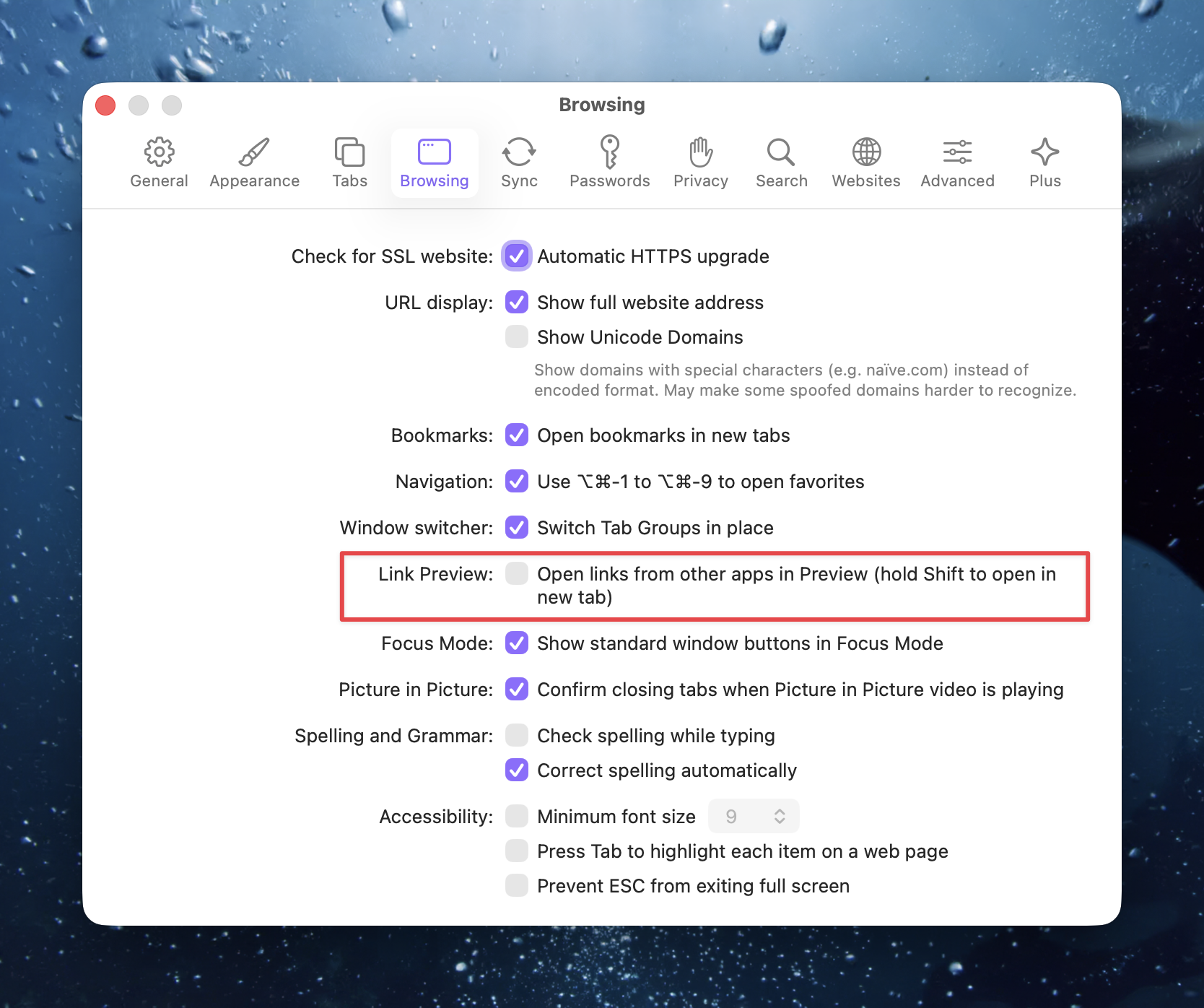Open the Sync settings icon
The width and height of the screenshot is (1204, 1008).
pos(519,152)
